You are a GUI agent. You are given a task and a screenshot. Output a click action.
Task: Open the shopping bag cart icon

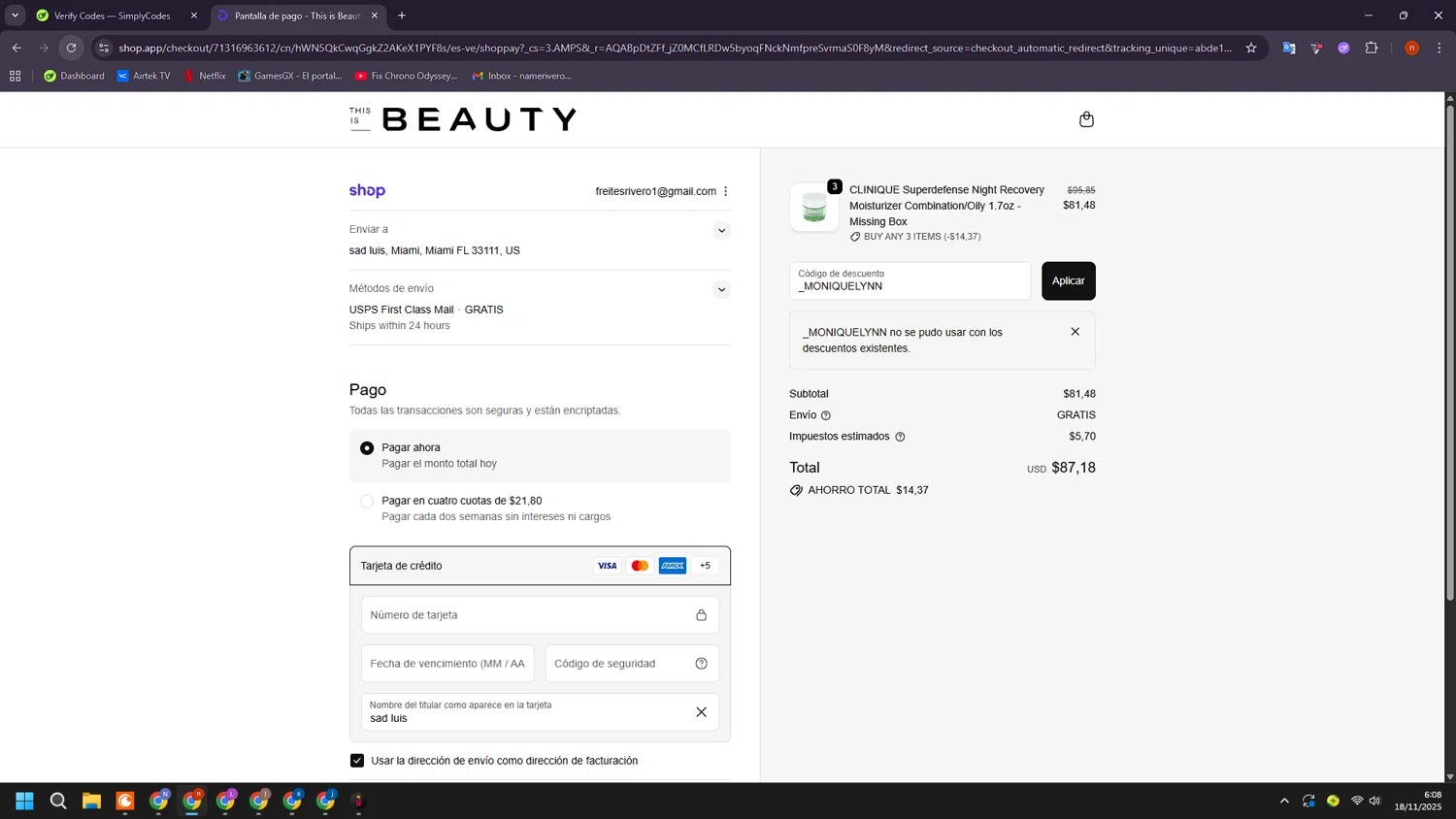(x=1086, y=119)
